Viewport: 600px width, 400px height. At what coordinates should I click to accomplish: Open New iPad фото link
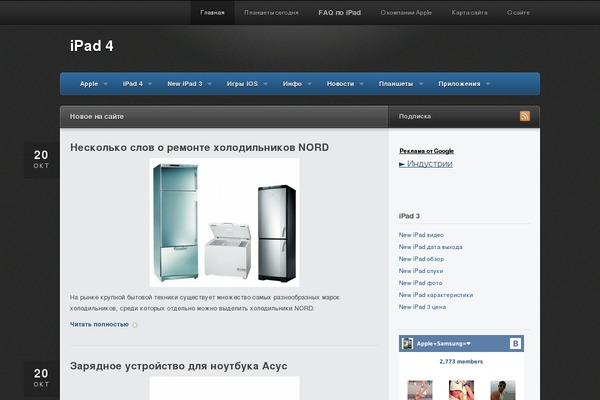point(421,283)
